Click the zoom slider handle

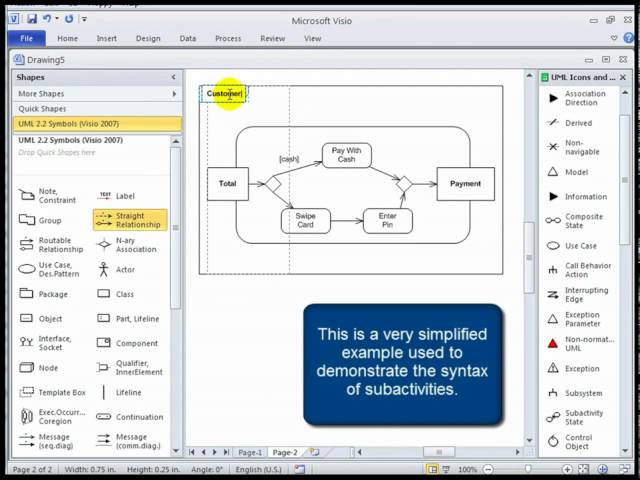(x=528, y=469)
